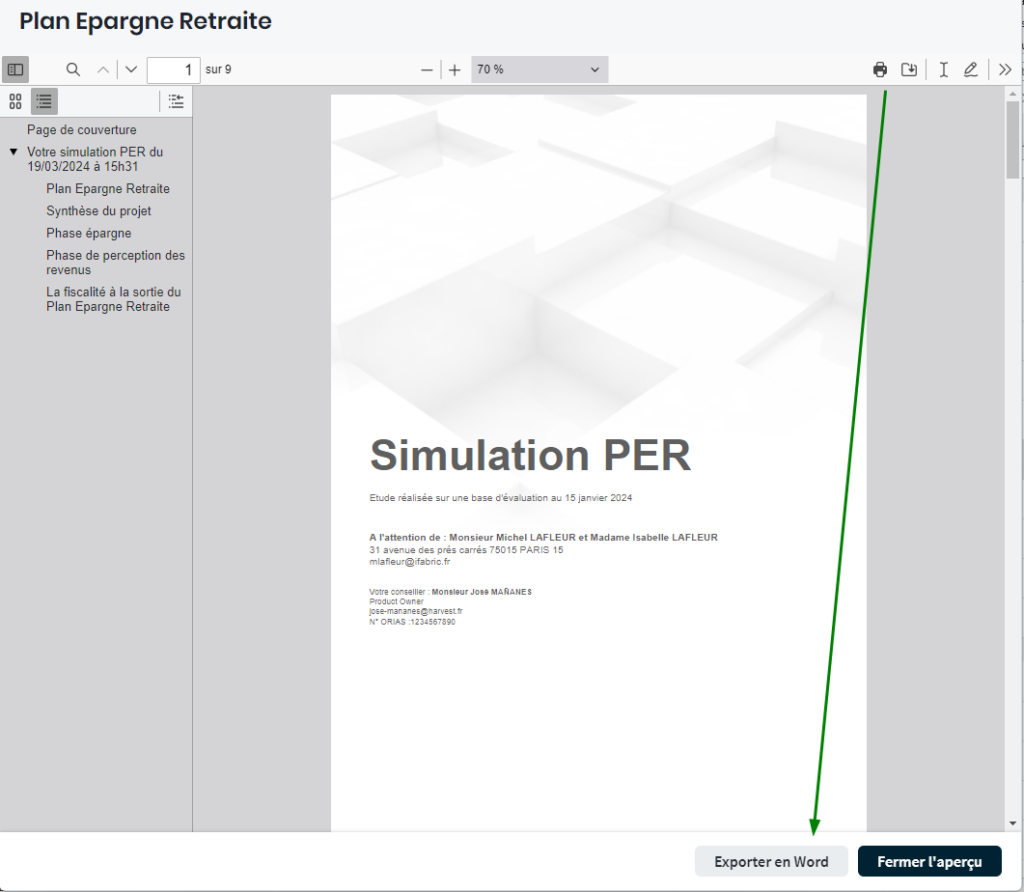Screen dimensions: 1024x892
Task: Go to previous page arrow
Action: (103, 70)
